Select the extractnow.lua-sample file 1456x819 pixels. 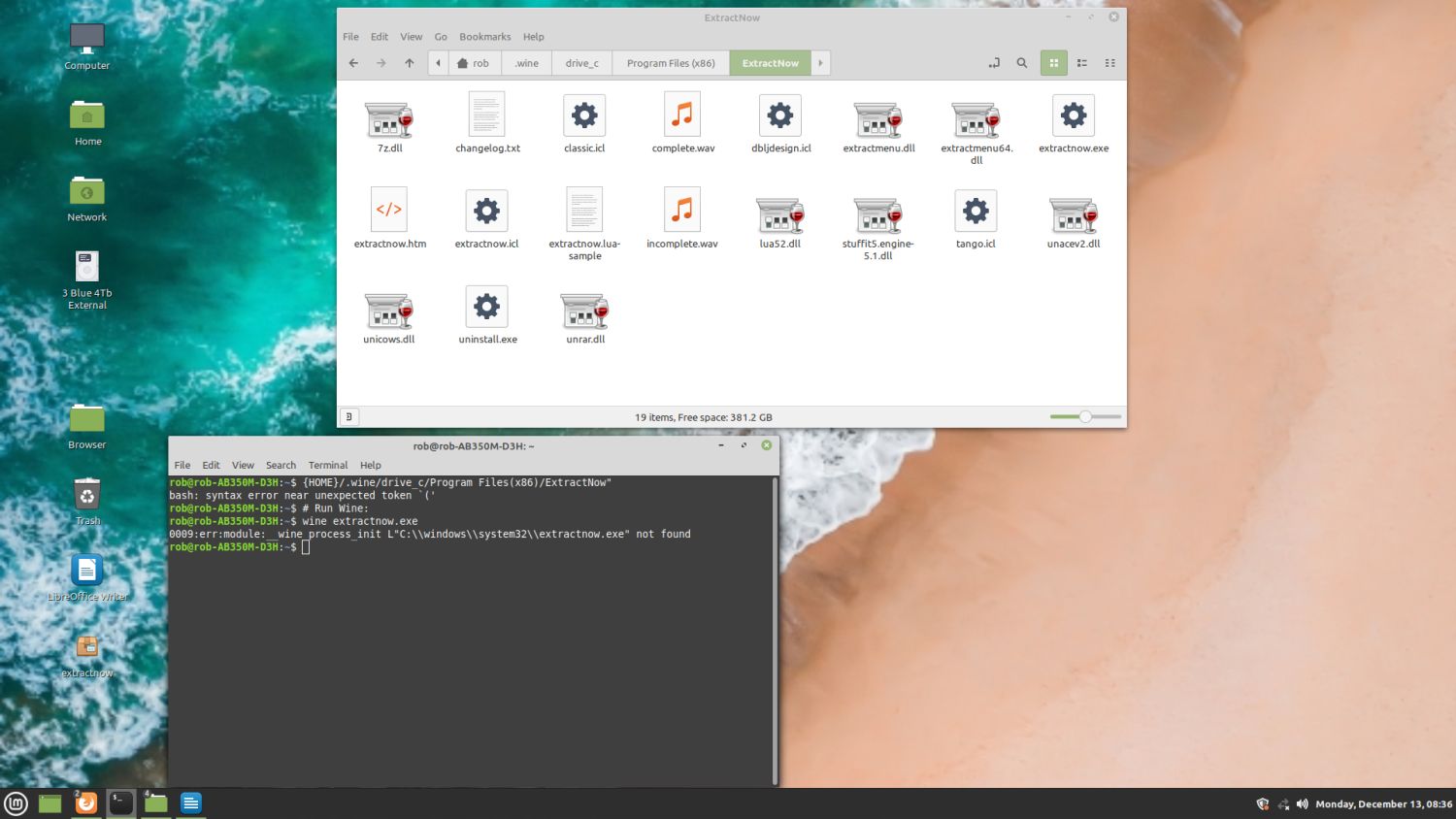coord(584,210)
